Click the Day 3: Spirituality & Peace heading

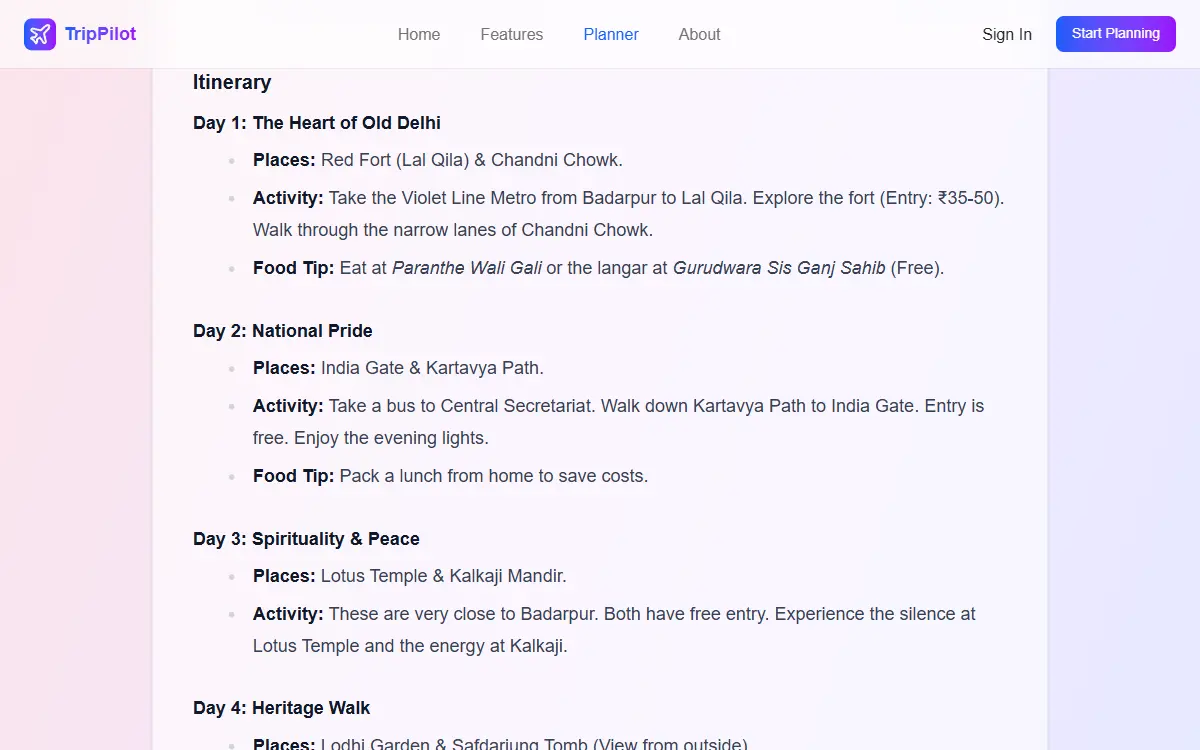pyautogui.click(x=306, y=539)
